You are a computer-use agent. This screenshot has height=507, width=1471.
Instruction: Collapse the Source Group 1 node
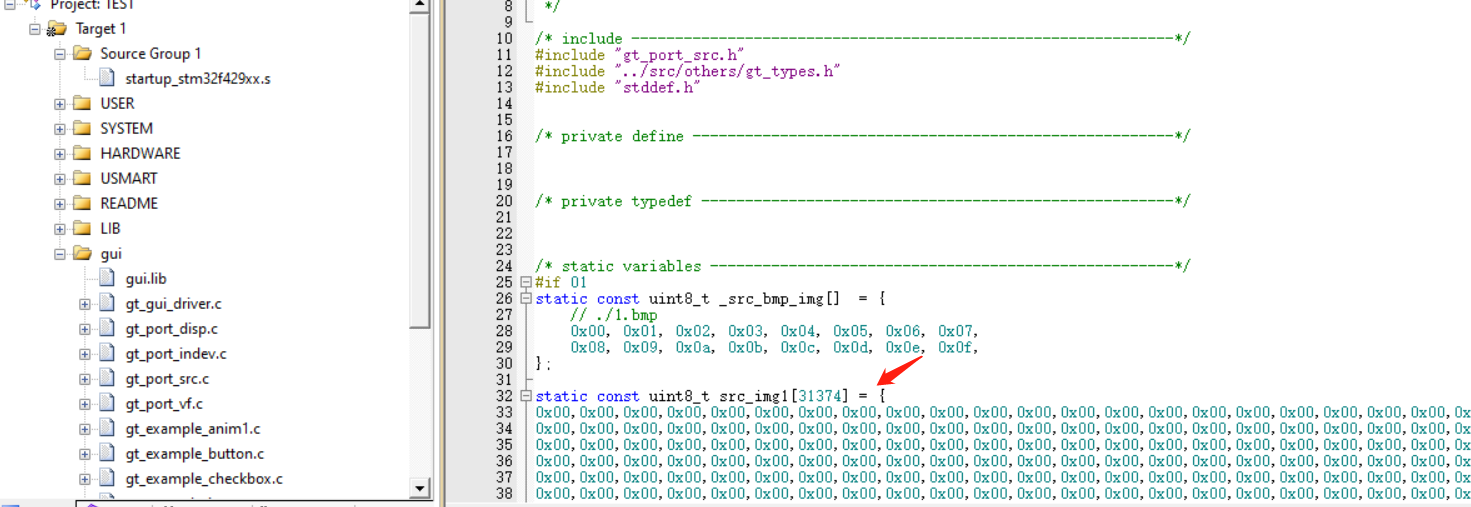click(60, 54)
